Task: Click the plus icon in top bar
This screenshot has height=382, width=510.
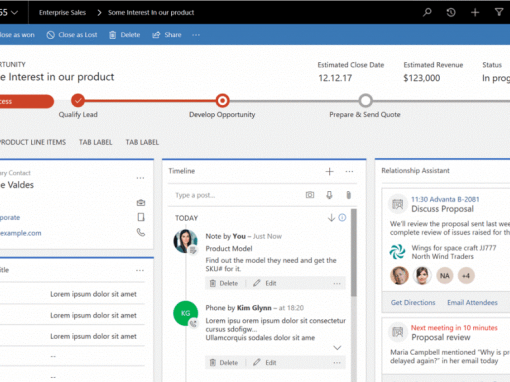Action: coord(475,12)
